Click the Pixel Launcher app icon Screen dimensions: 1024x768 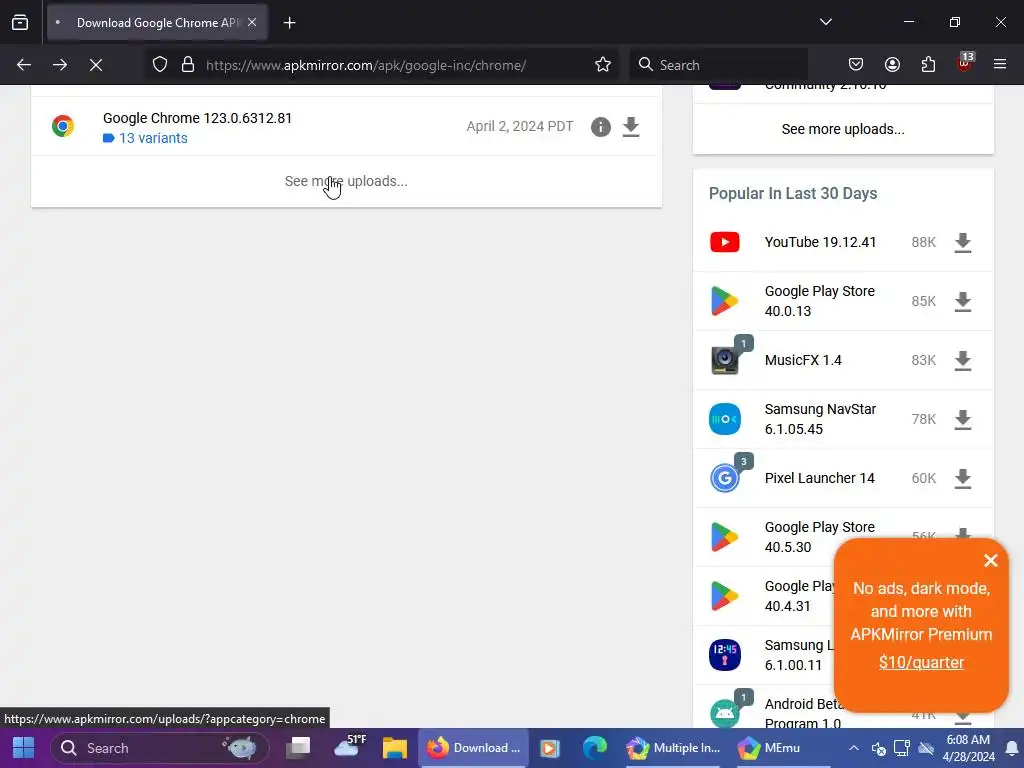[725, 478]
